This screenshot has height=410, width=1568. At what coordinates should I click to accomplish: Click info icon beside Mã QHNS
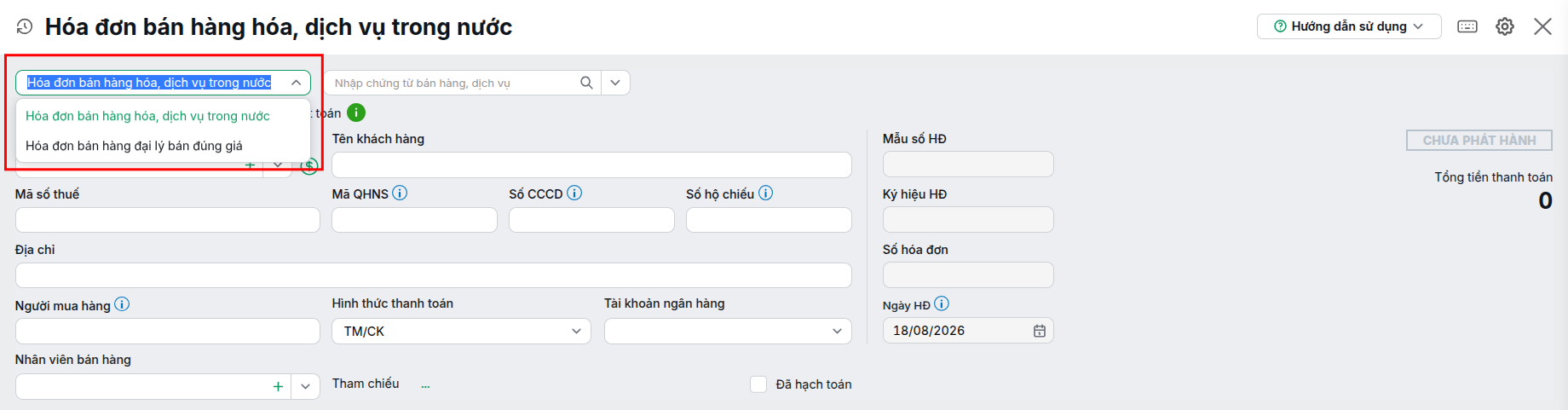click(x=400, y=193)
